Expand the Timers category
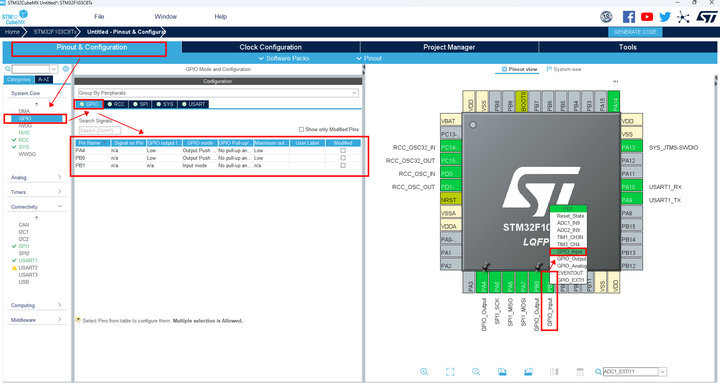 [x=36, y=192]
